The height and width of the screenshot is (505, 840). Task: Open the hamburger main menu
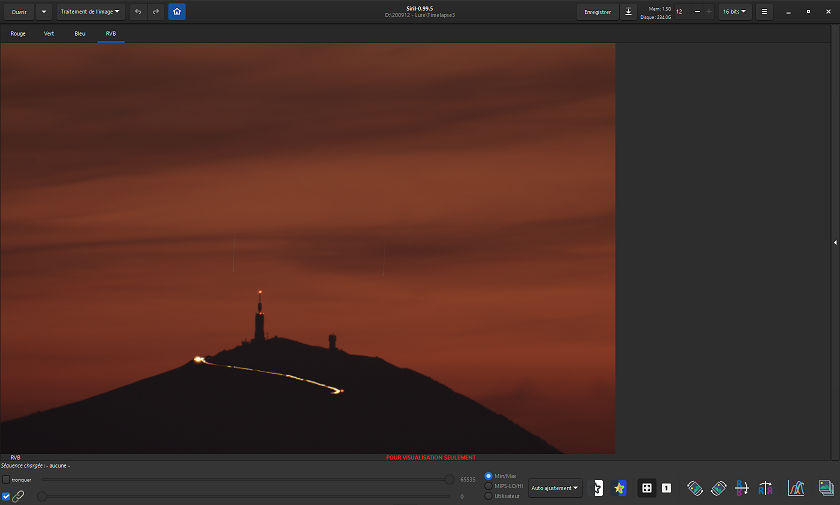pos(764,12)
